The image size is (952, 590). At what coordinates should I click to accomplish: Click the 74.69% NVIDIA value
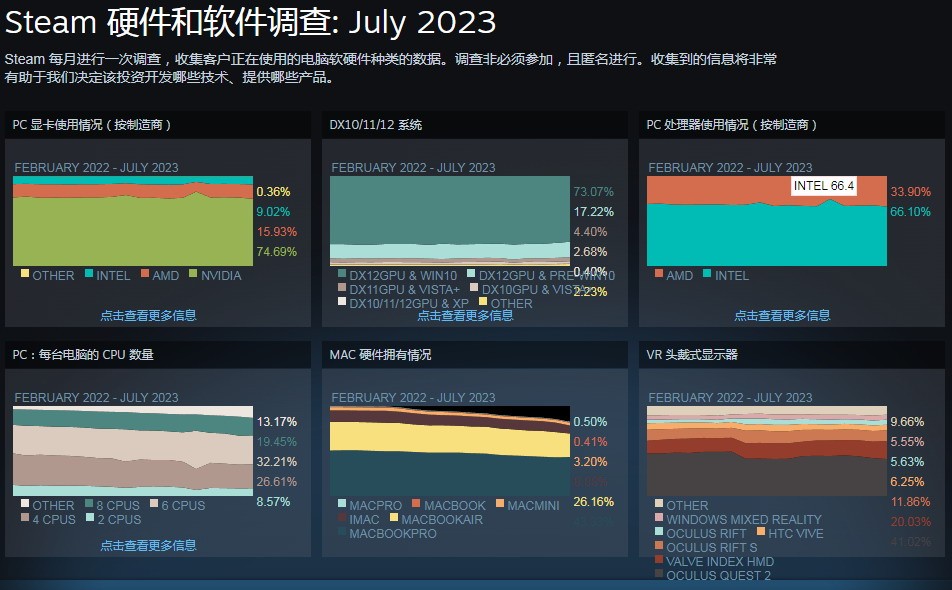(x=277, y=251)
